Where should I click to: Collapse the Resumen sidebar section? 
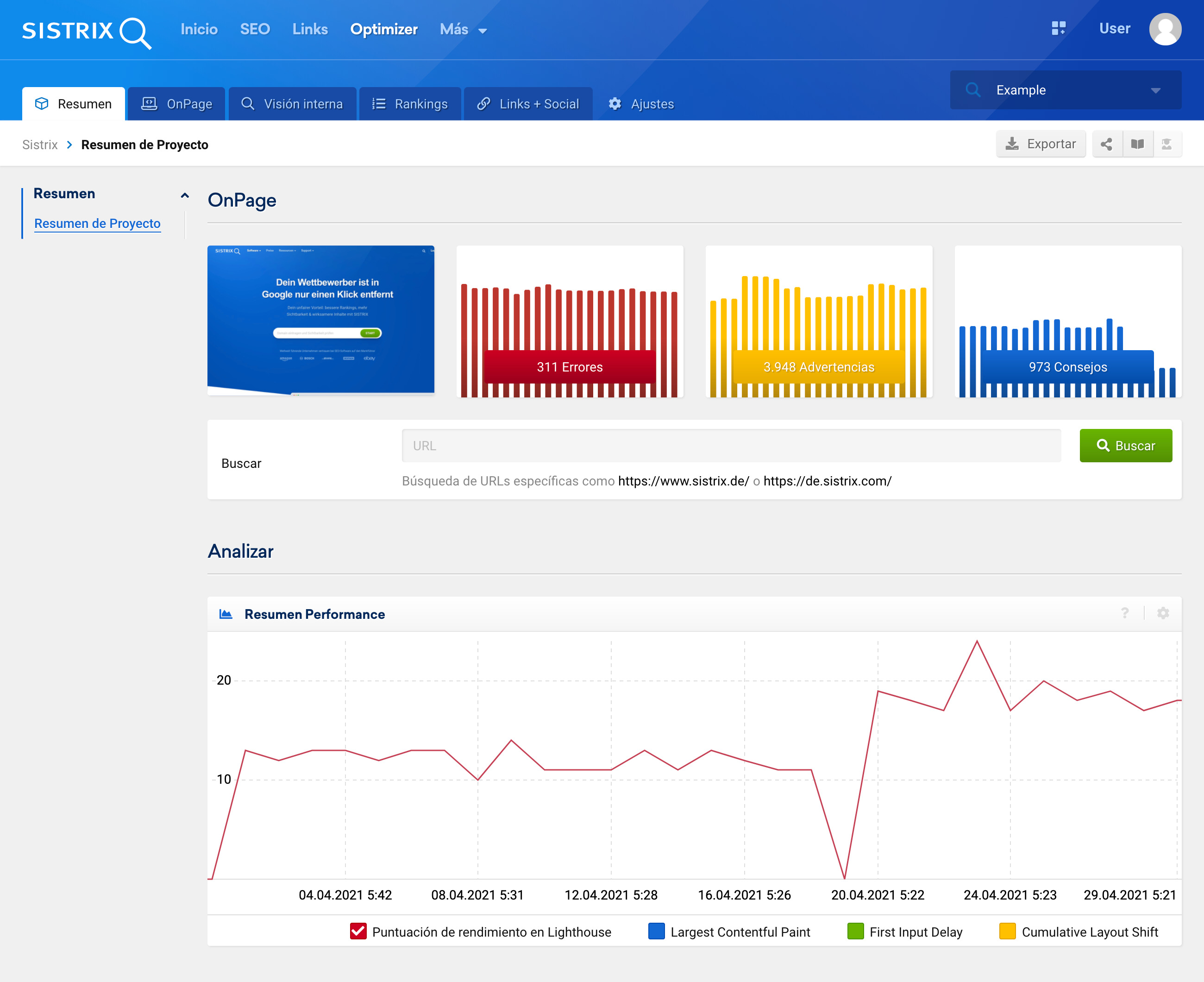[184, 195]
